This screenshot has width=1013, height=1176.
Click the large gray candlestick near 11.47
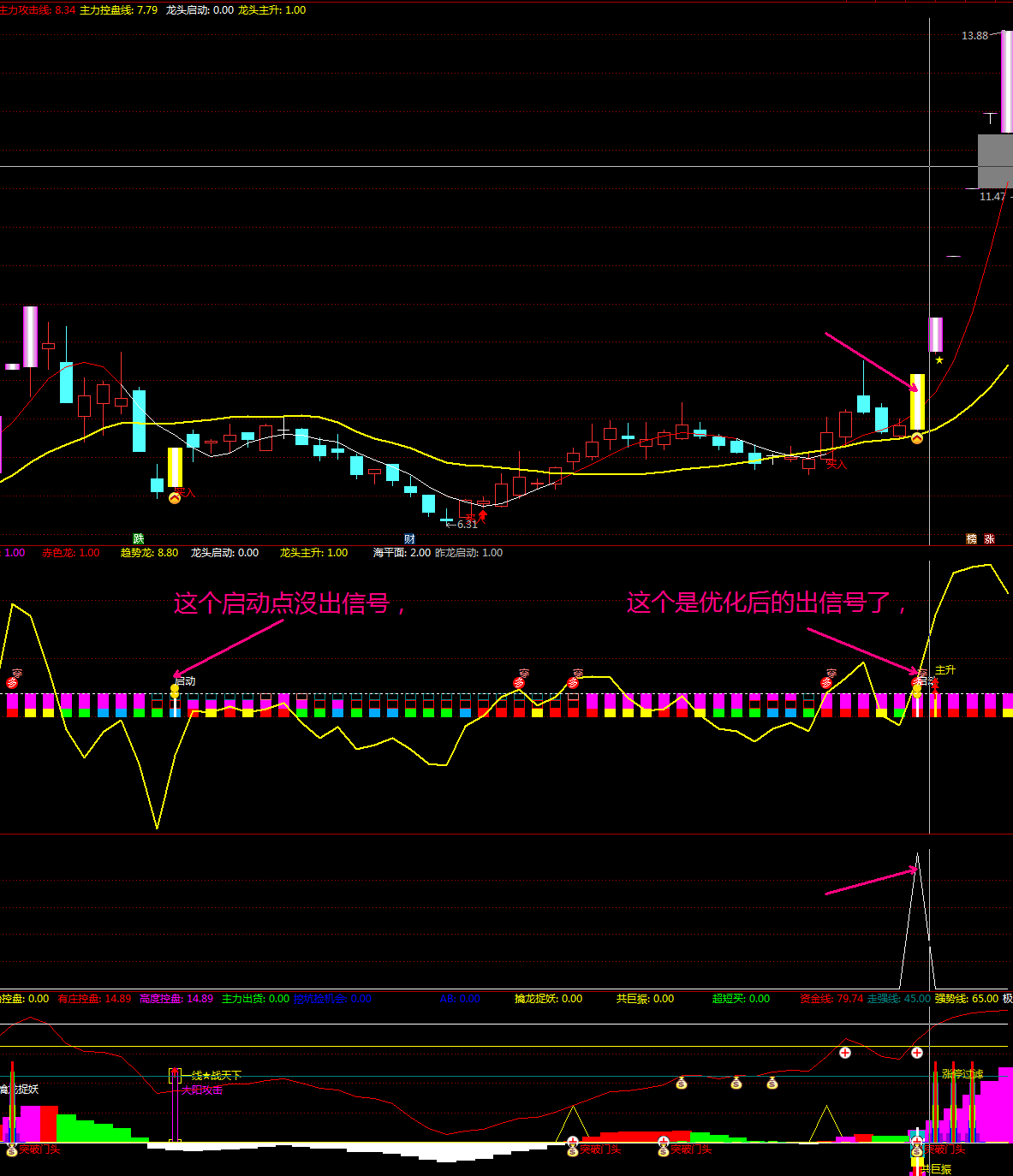993,161
